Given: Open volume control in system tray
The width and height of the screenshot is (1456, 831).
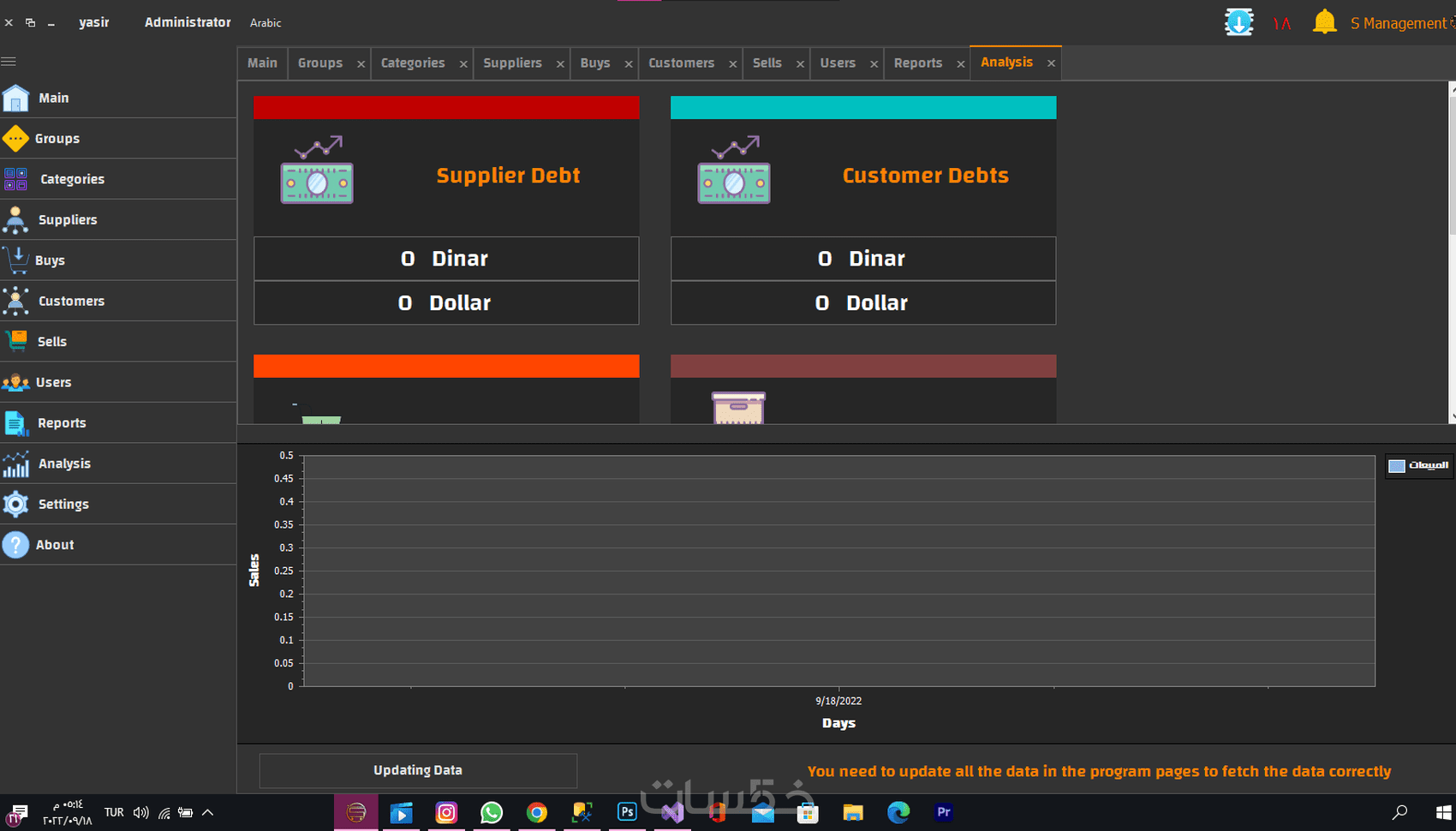Looking at the screenshot, I should pyautogui.click(x=141, y=812).
